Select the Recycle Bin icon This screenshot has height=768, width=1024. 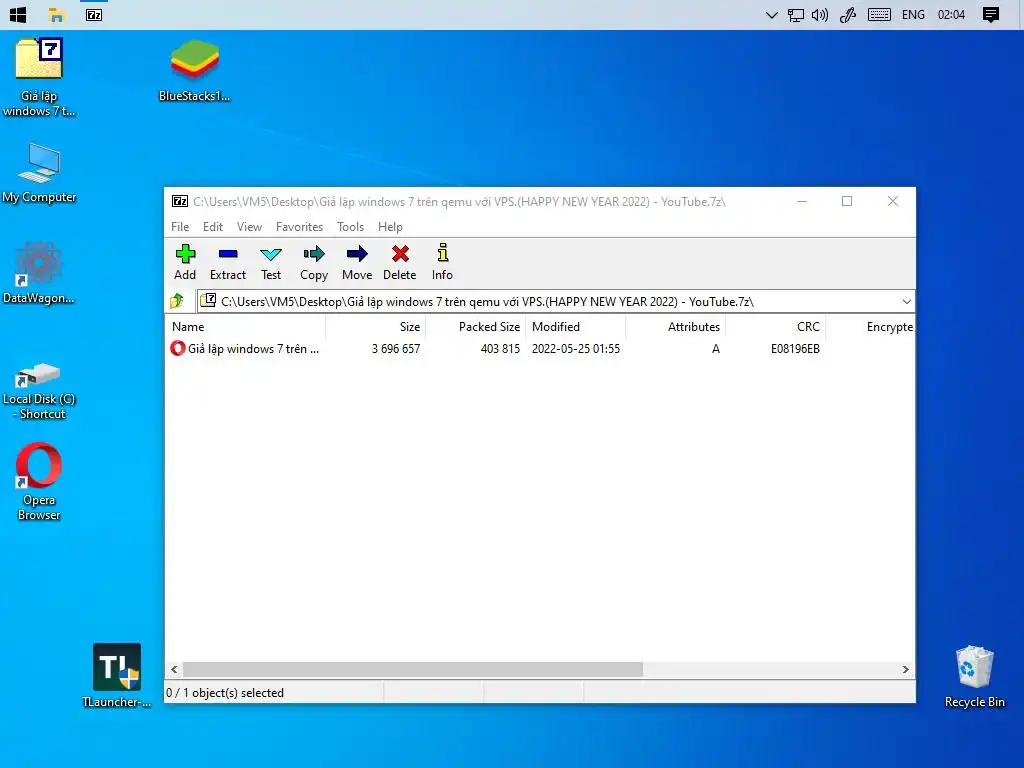[x=974, y=677]
